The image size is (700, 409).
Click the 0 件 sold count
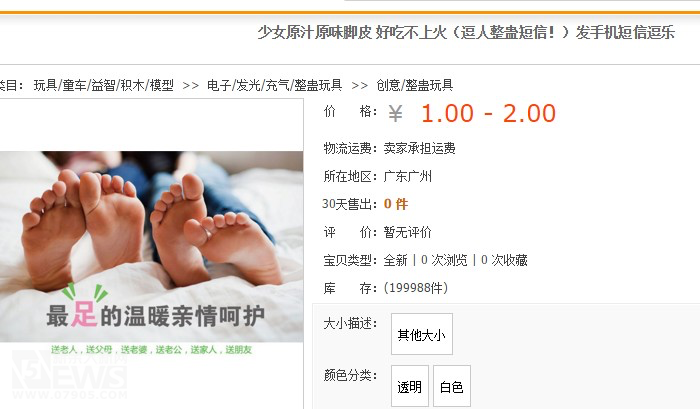pyautogui.click(x=396, y=204)
